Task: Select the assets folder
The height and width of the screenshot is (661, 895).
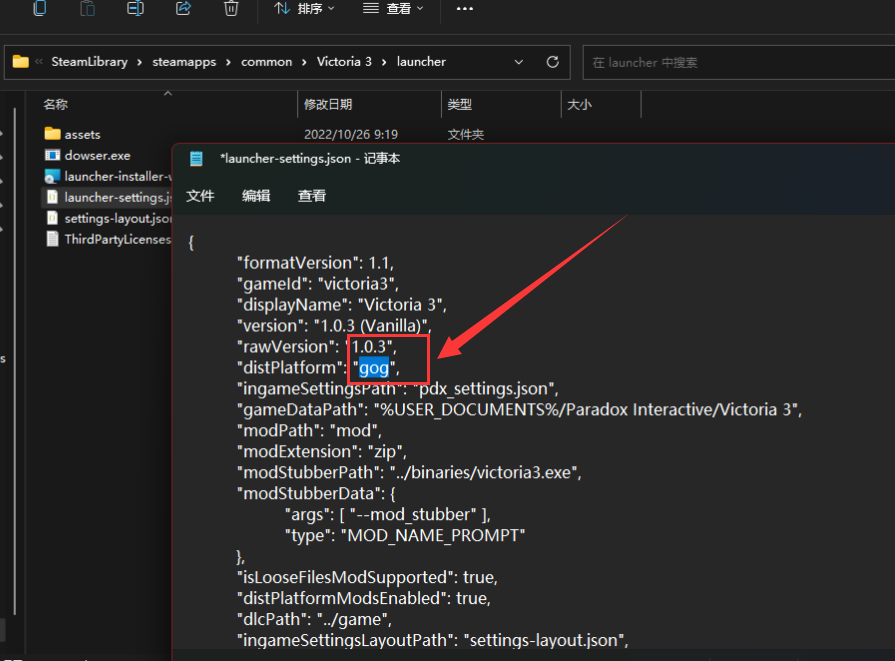Action: coord(82,135)
